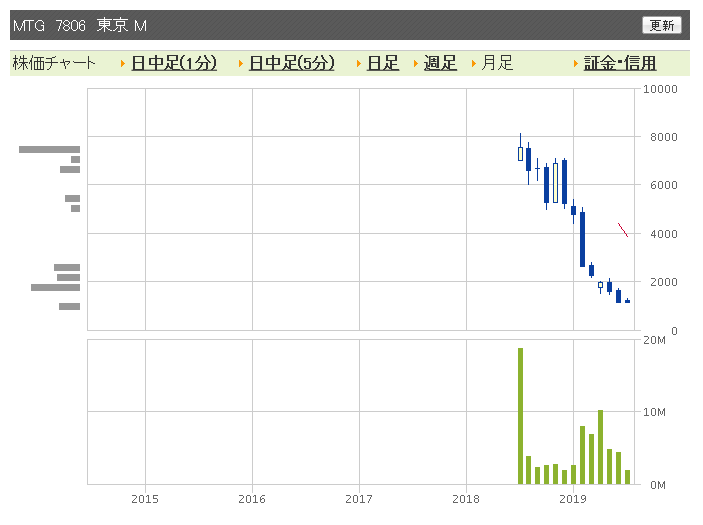The image size is (703, 525).
Task: Click the 20M volume axis label
Action: click(x=654, y=340)
